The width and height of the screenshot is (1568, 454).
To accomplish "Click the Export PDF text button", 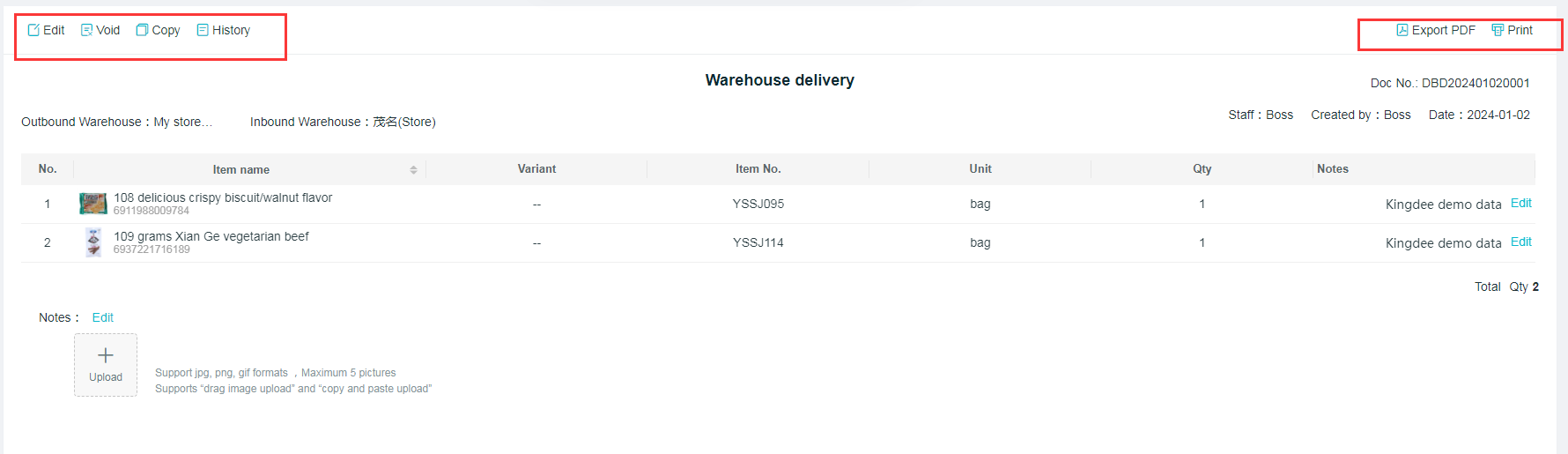I will 1443,30.
